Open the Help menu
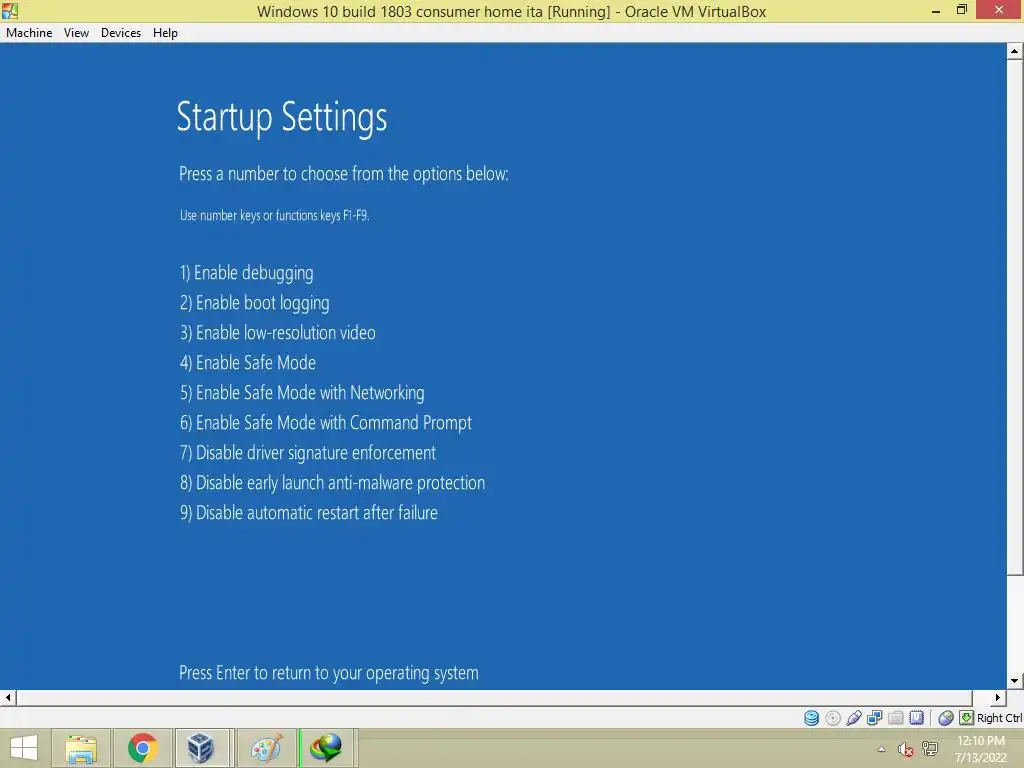1024x768 pixels. (165, 33)
